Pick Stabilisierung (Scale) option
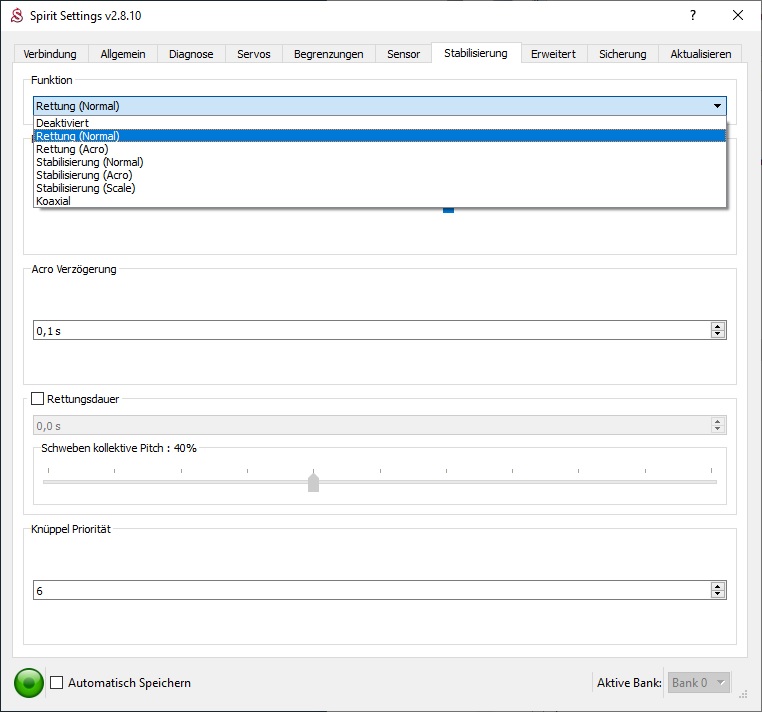Screen dimensions: 762x712 [85, 188]
